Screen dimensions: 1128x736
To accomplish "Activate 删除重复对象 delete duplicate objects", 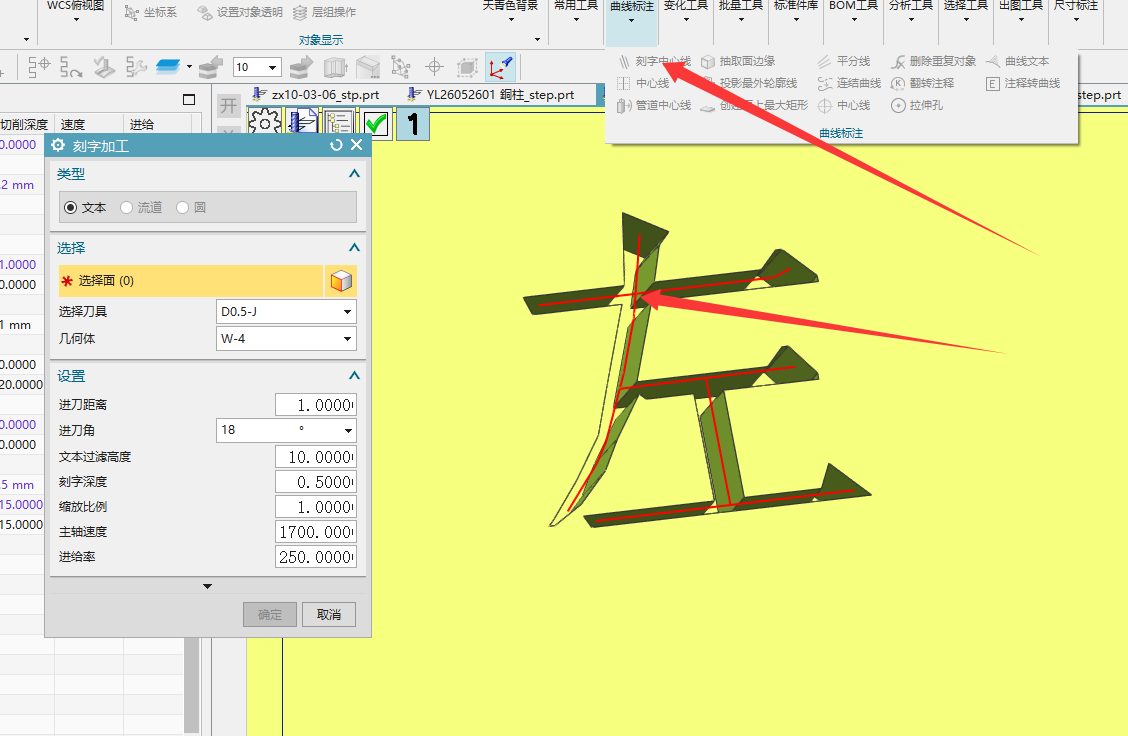I will point(933,61).
